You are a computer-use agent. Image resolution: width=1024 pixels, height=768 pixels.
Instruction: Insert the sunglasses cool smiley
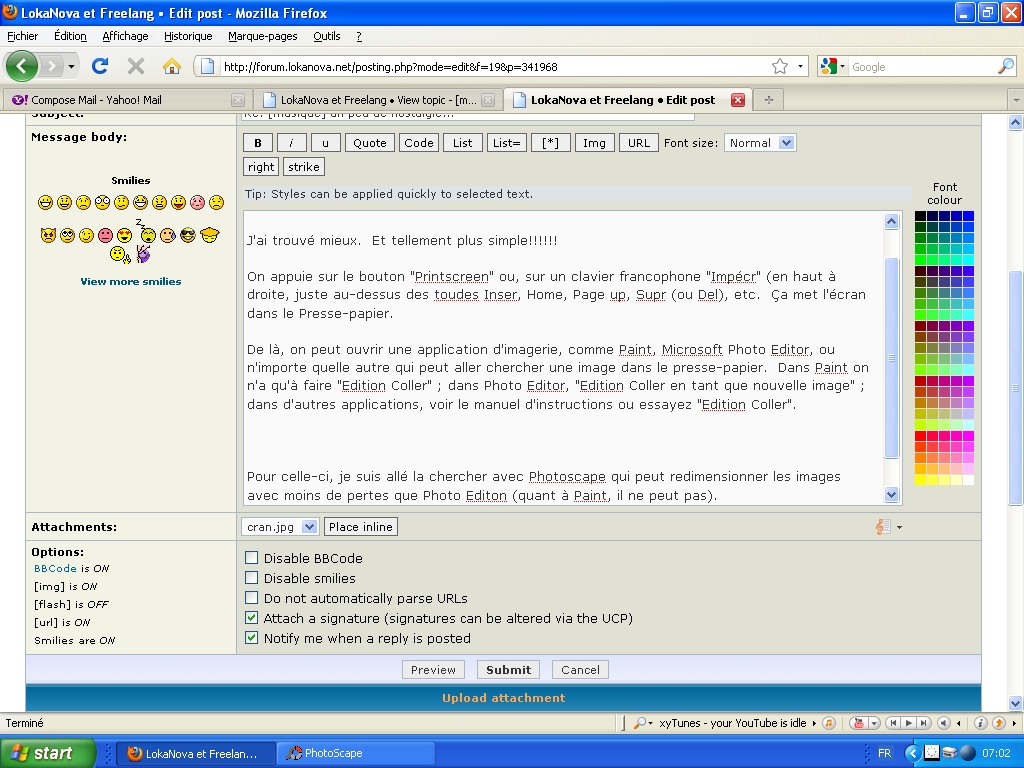click(187, 235)
